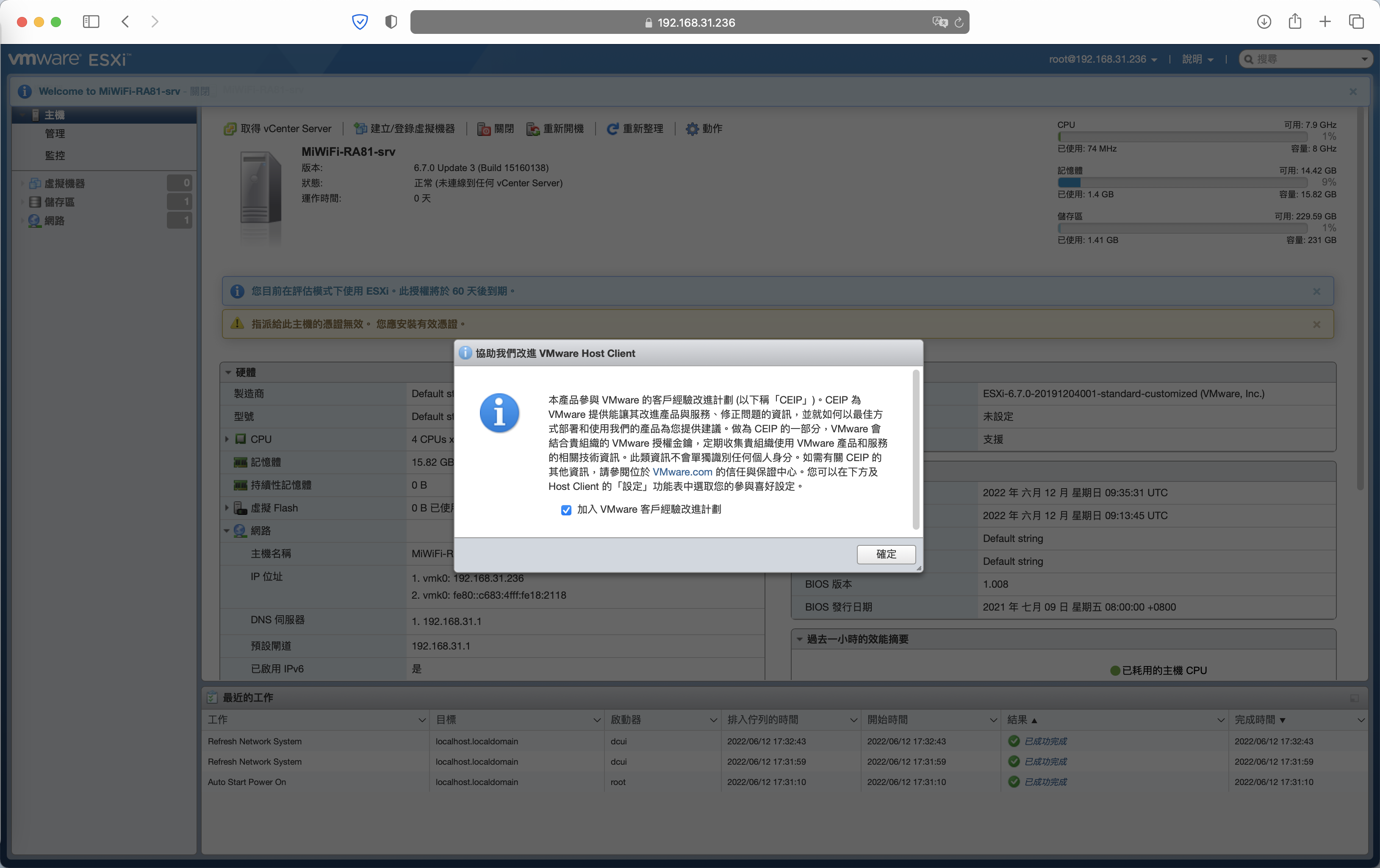Image resolution: width=1380 pixels, height=868 pixels.
Task: Click the refresh (重新整理) toolbar icon
Action: pyautogui.click(x=612, y=129)
